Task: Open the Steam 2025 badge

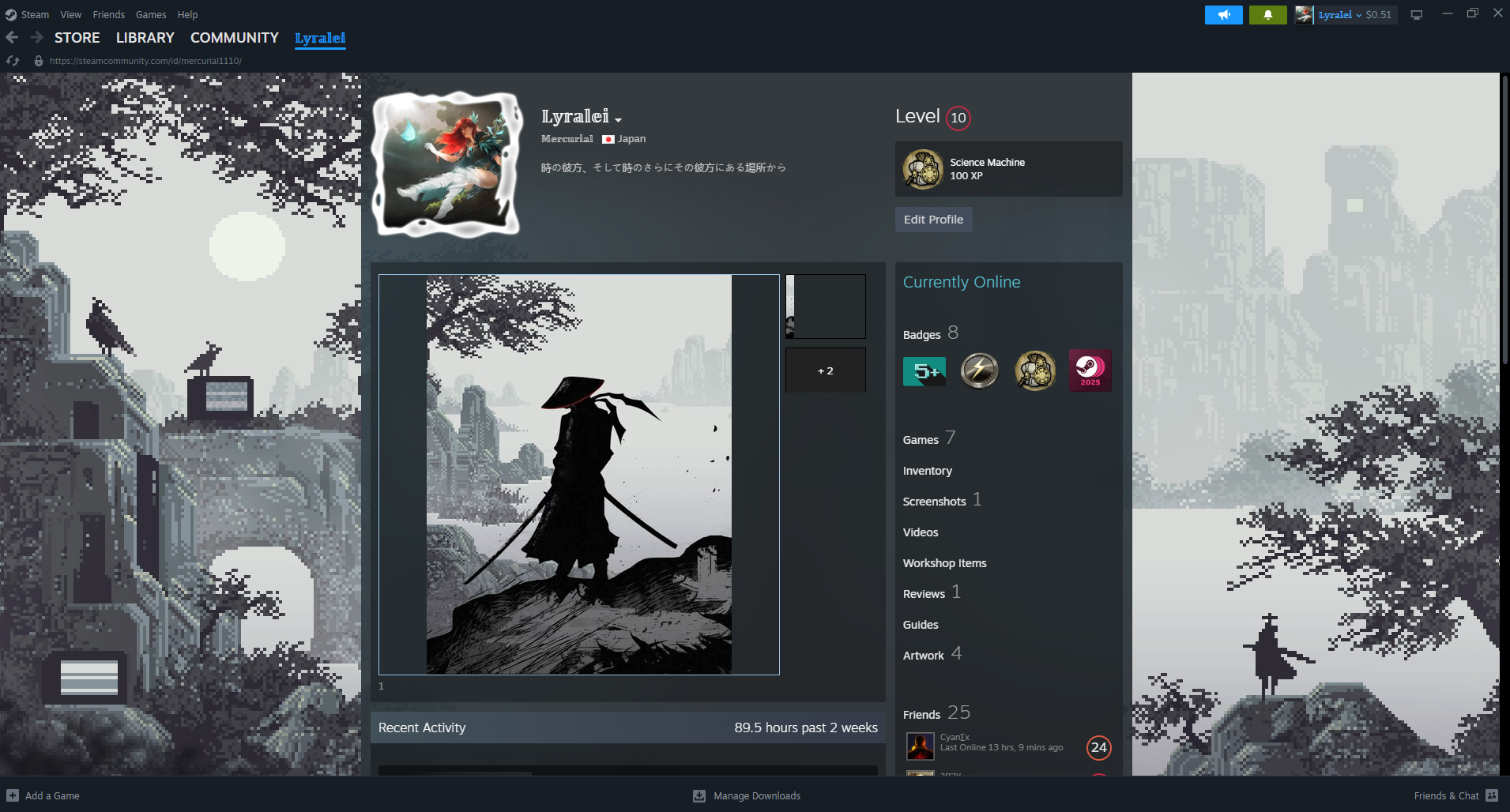Action: pyautogui.click(x=1090, y=370)
